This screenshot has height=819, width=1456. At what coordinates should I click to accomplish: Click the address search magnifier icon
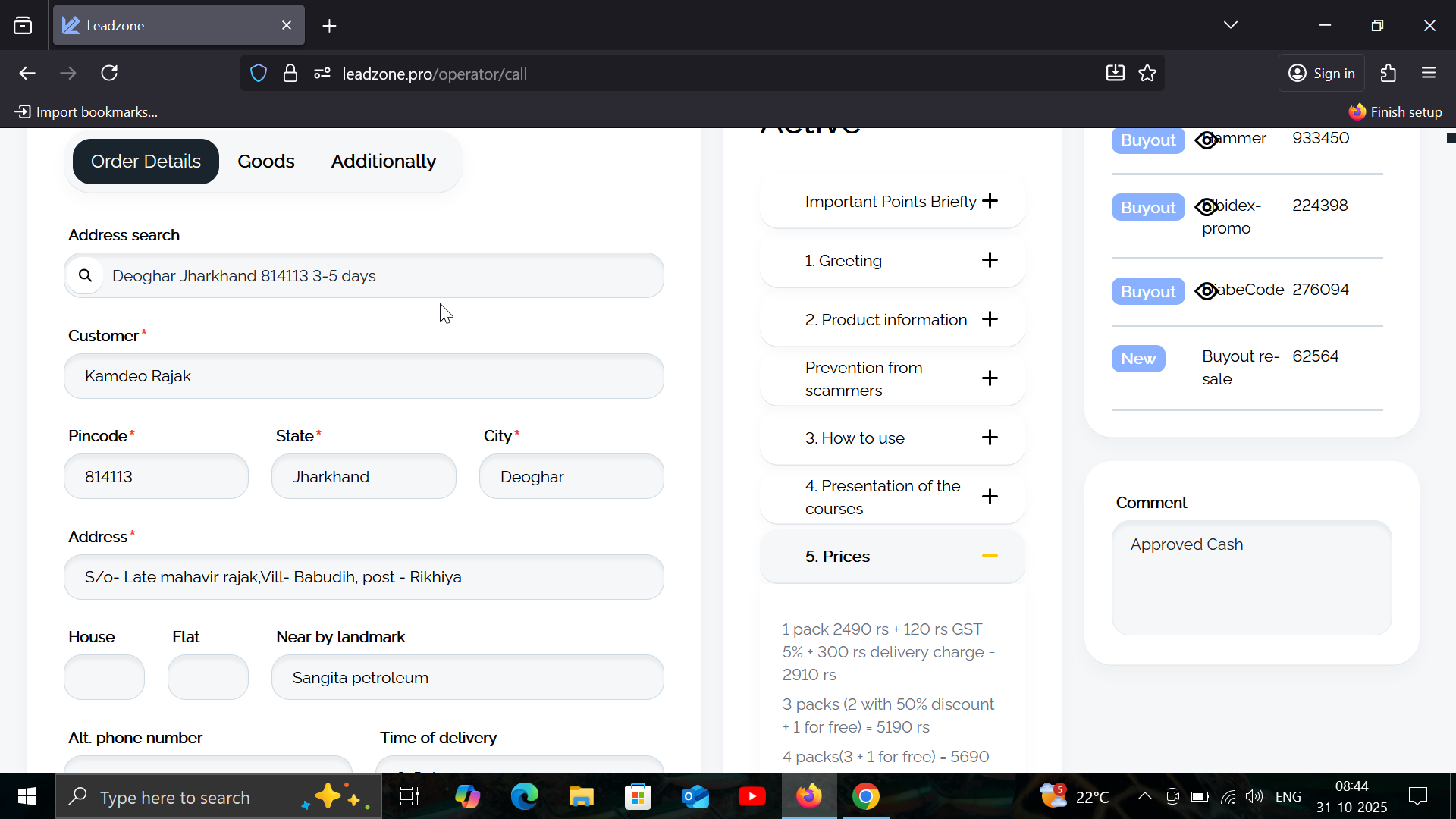tap(86, 275)
